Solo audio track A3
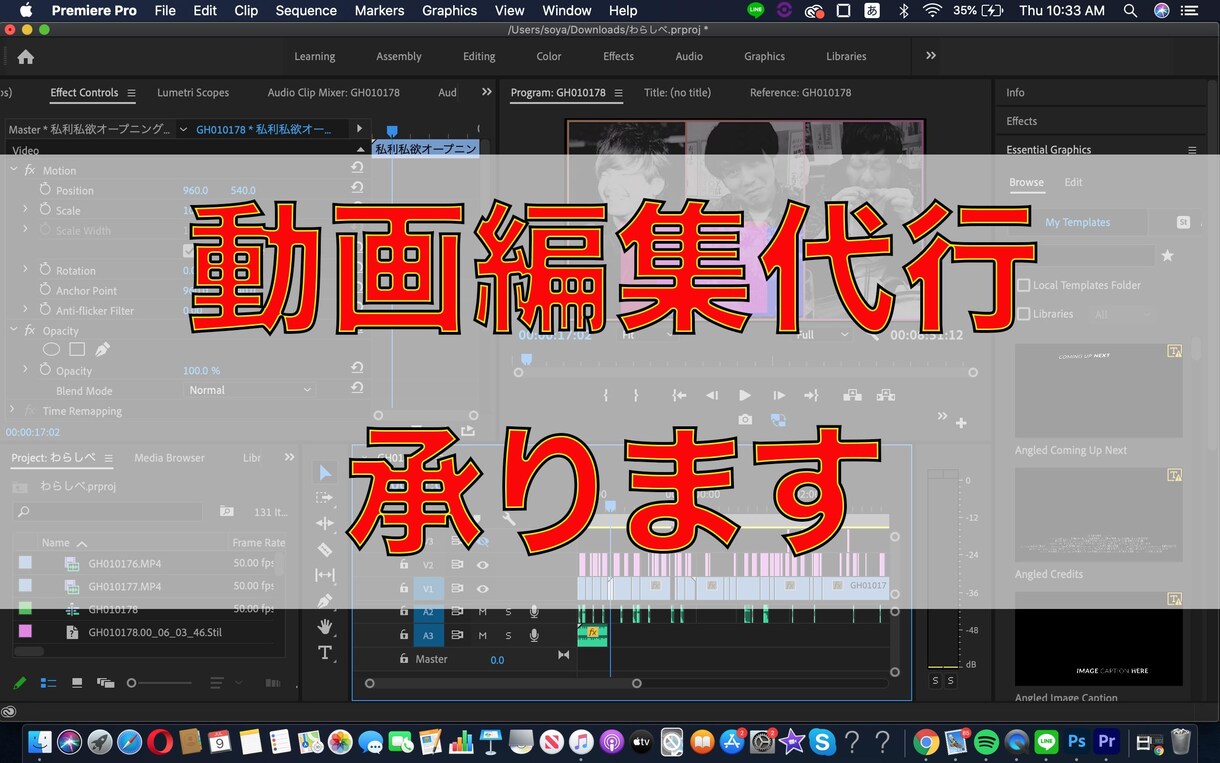 click(508, 635)
